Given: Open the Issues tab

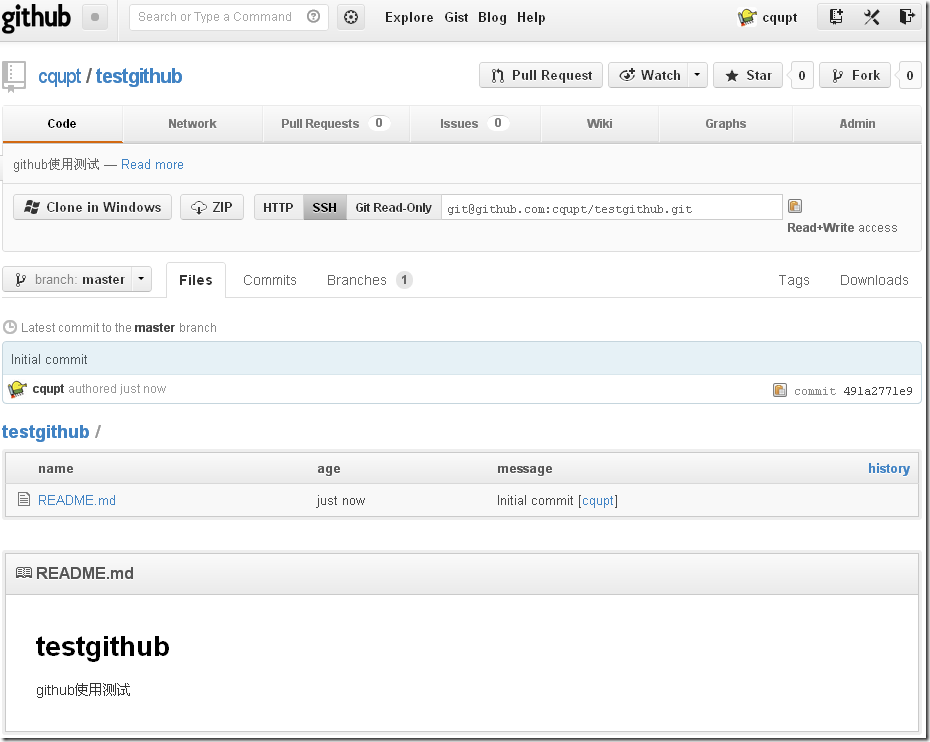Looking at the screenshot, I should click(x=474, y=123).
